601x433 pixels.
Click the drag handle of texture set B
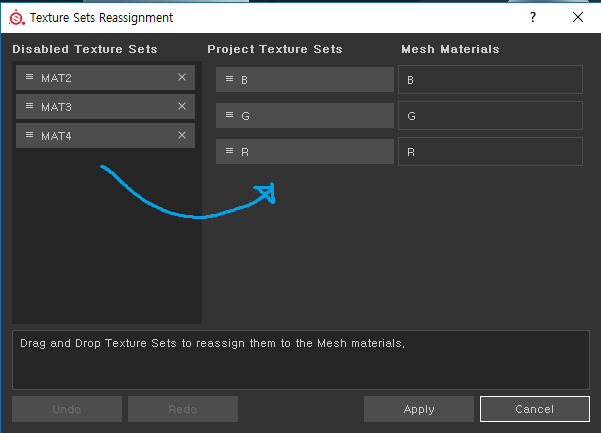click(229, 79)
